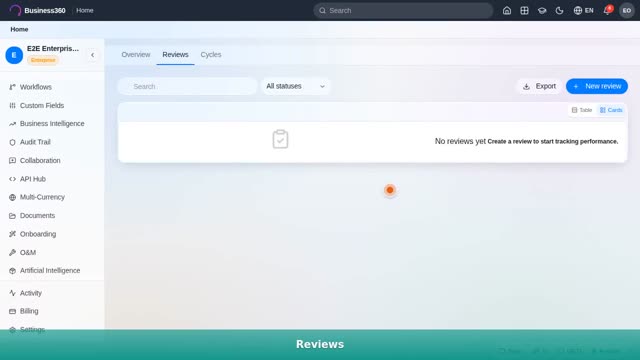Click the E2E Enterprise avatar circle
640x360 pixels.
[x=14, y=55]
